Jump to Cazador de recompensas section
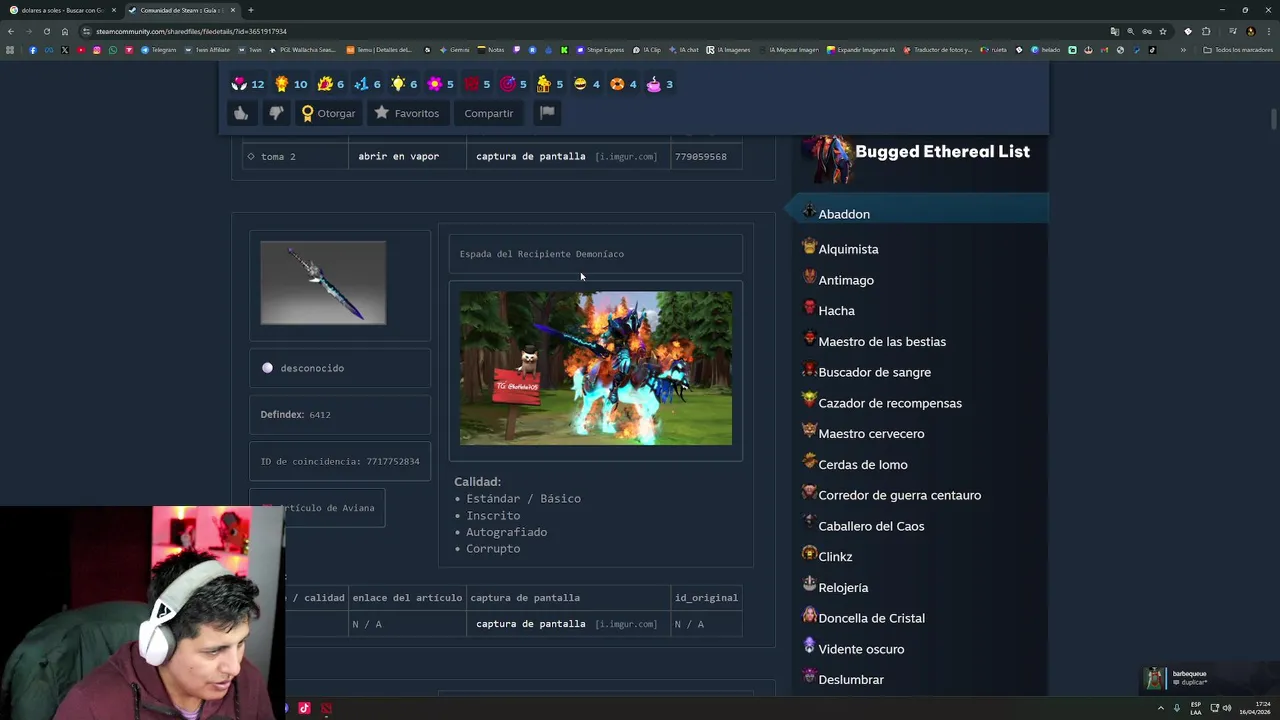Screen dimensions: 1280x720 point(890,403)
